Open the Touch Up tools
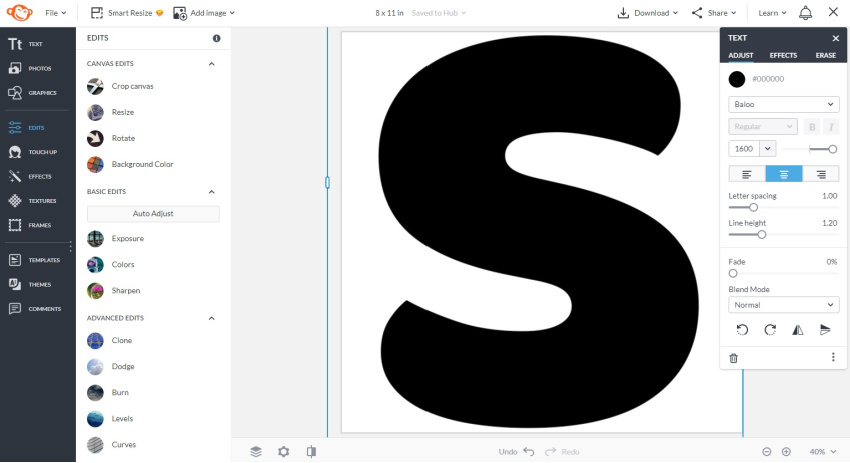Screen dimensions: 850x463 pos(33,152)
